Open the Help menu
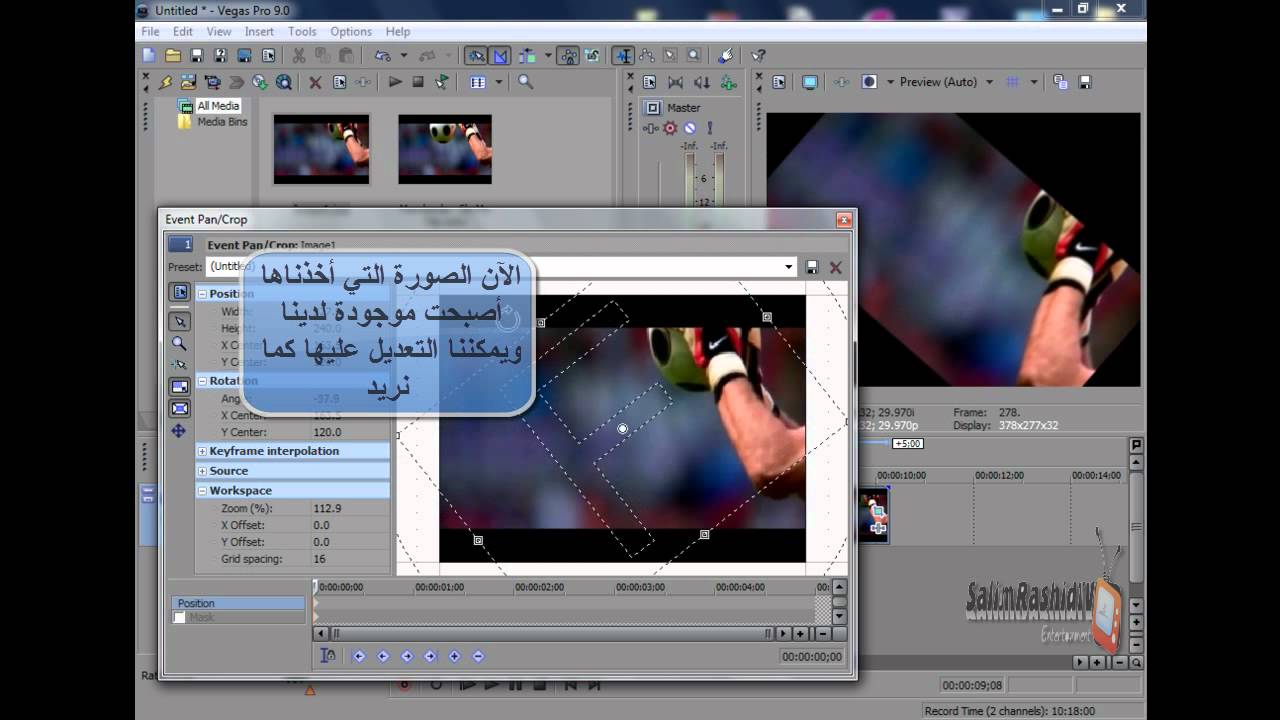1280x720 pixels. [398, 31]
